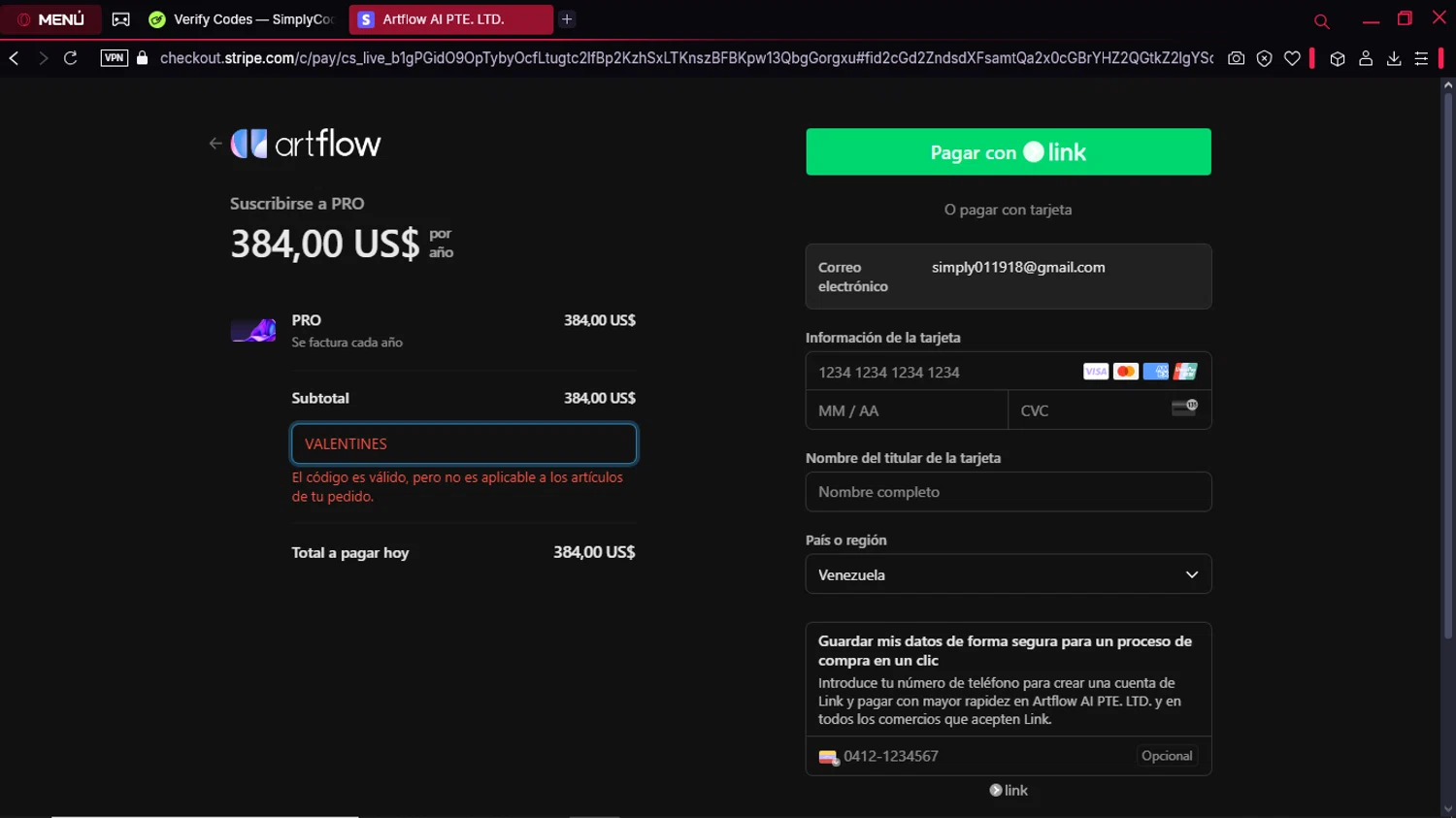Click the Subtotal label
This screenshot has width=1456, height=818.
tap(320, 398)
